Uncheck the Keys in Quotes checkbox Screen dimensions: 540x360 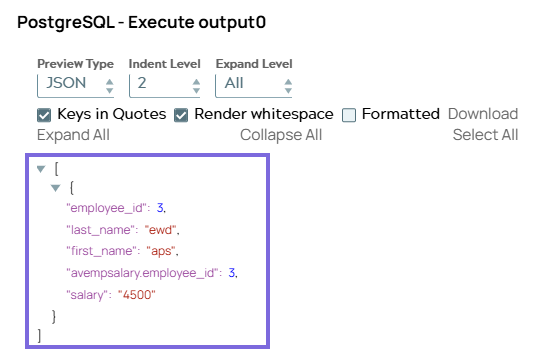(x=44, y=115)
